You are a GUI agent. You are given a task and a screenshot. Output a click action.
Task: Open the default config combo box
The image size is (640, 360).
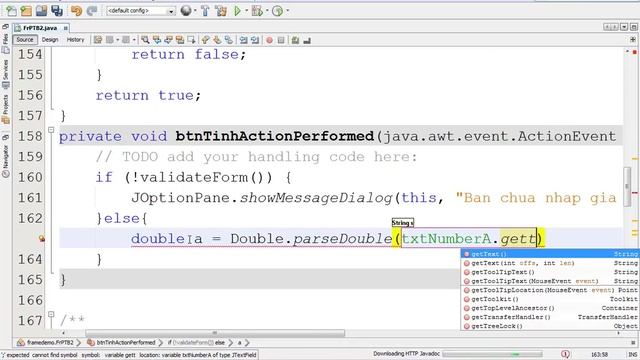tap(141, 11)
